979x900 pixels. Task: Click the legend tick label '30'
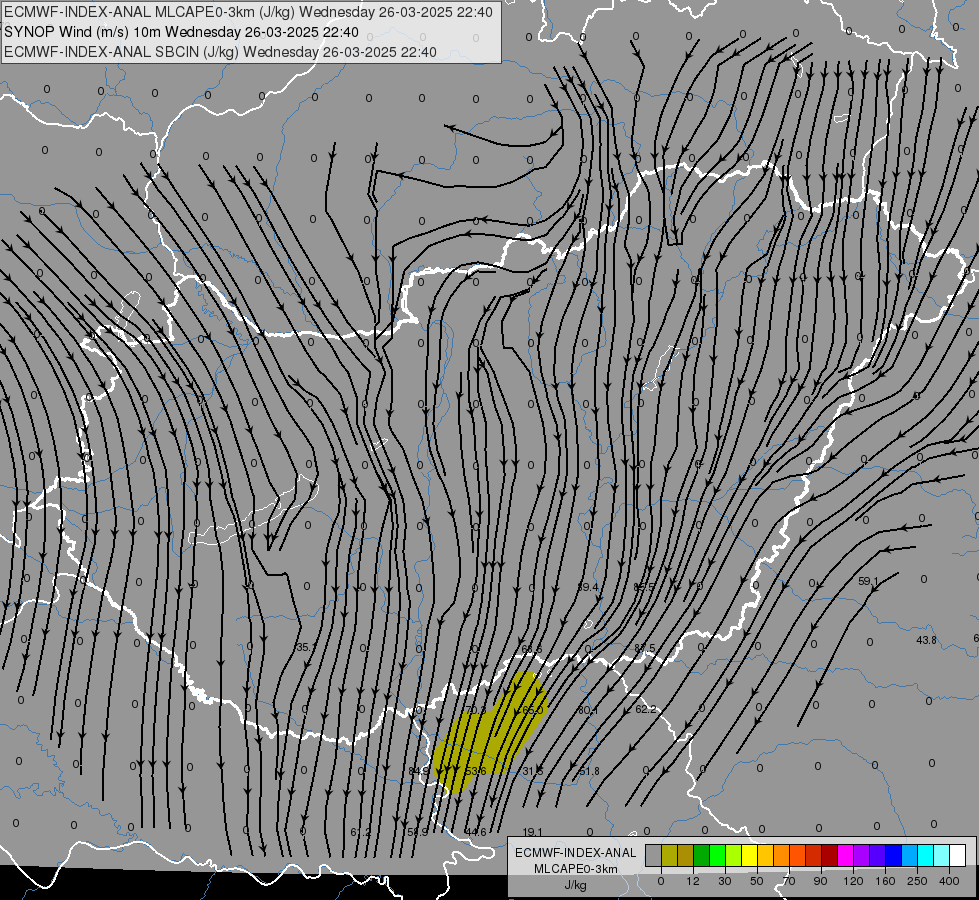tap(725, 881)
